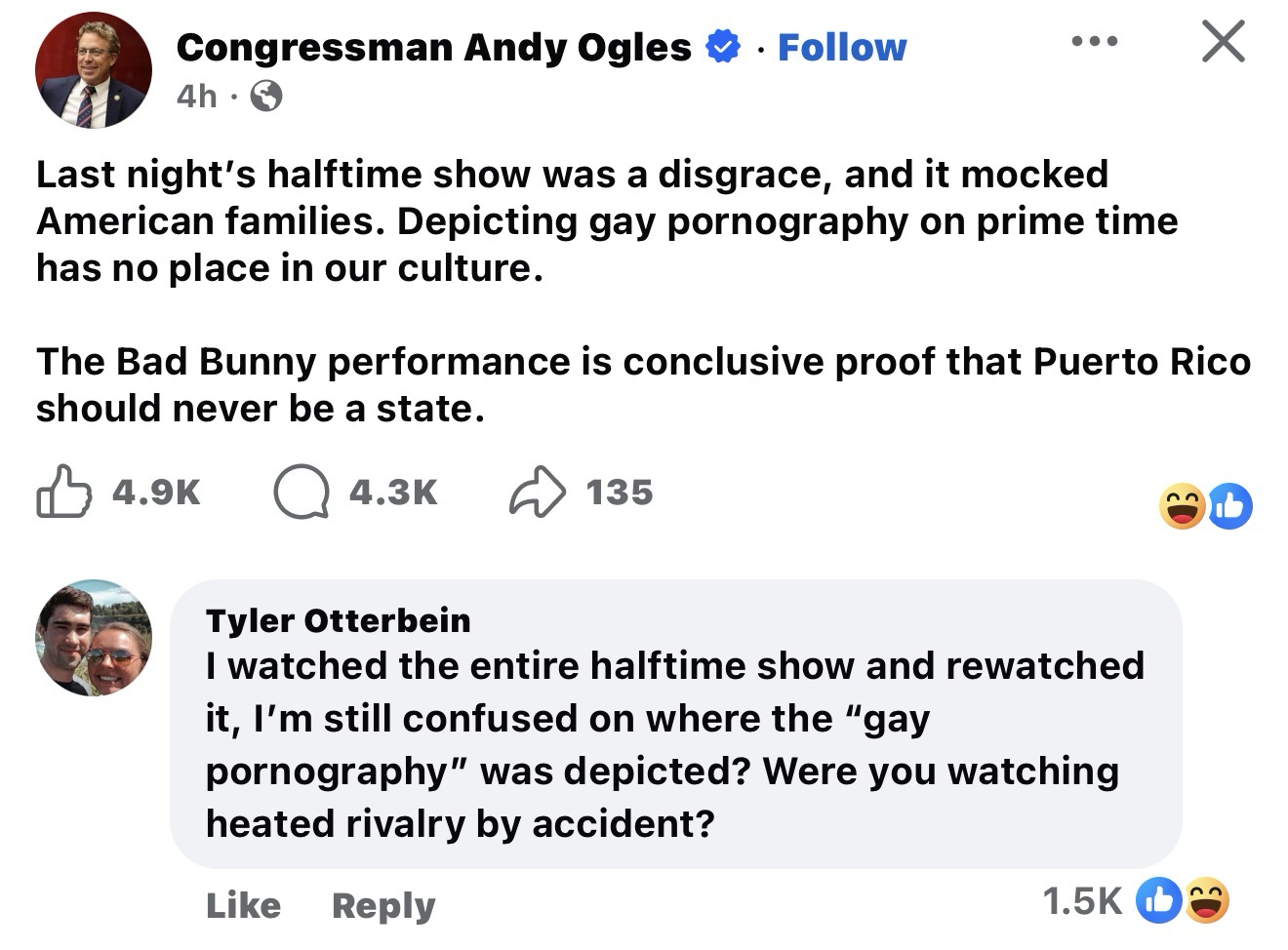Viewport: 1288px width, 950px height.
Task: Click the share arrow icon
Action: point(537,492)
